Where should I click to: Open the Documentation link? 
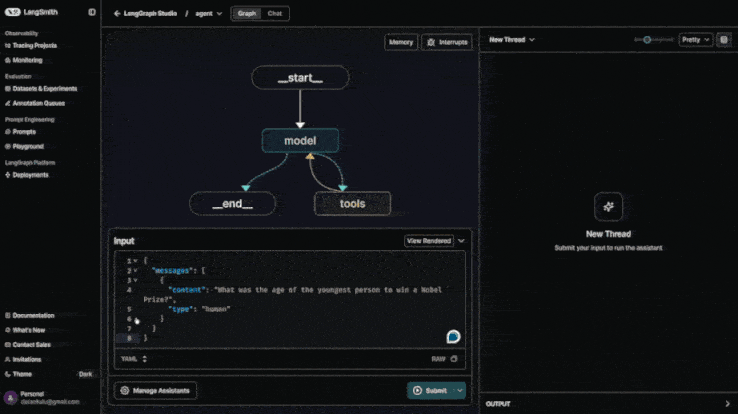(x=33, y=316)
